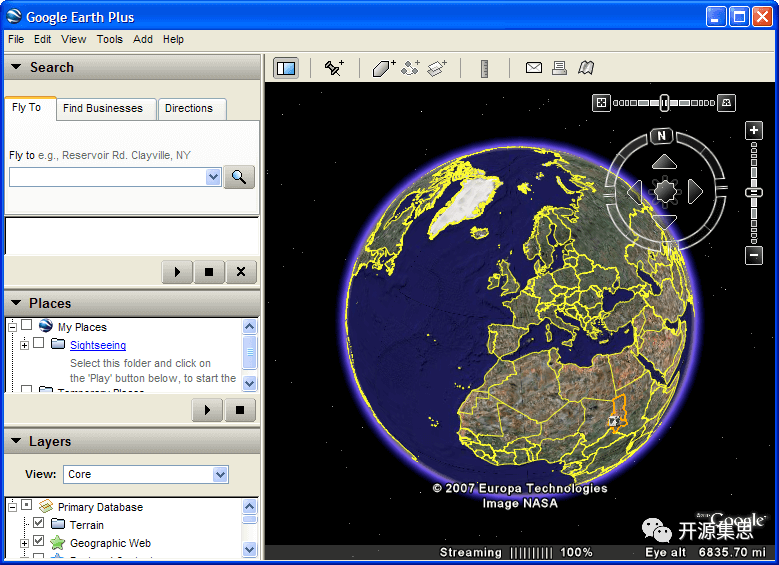The image size is (779, 565).
Task: Move view right with the navigator arrow
Action: [696, 191]
